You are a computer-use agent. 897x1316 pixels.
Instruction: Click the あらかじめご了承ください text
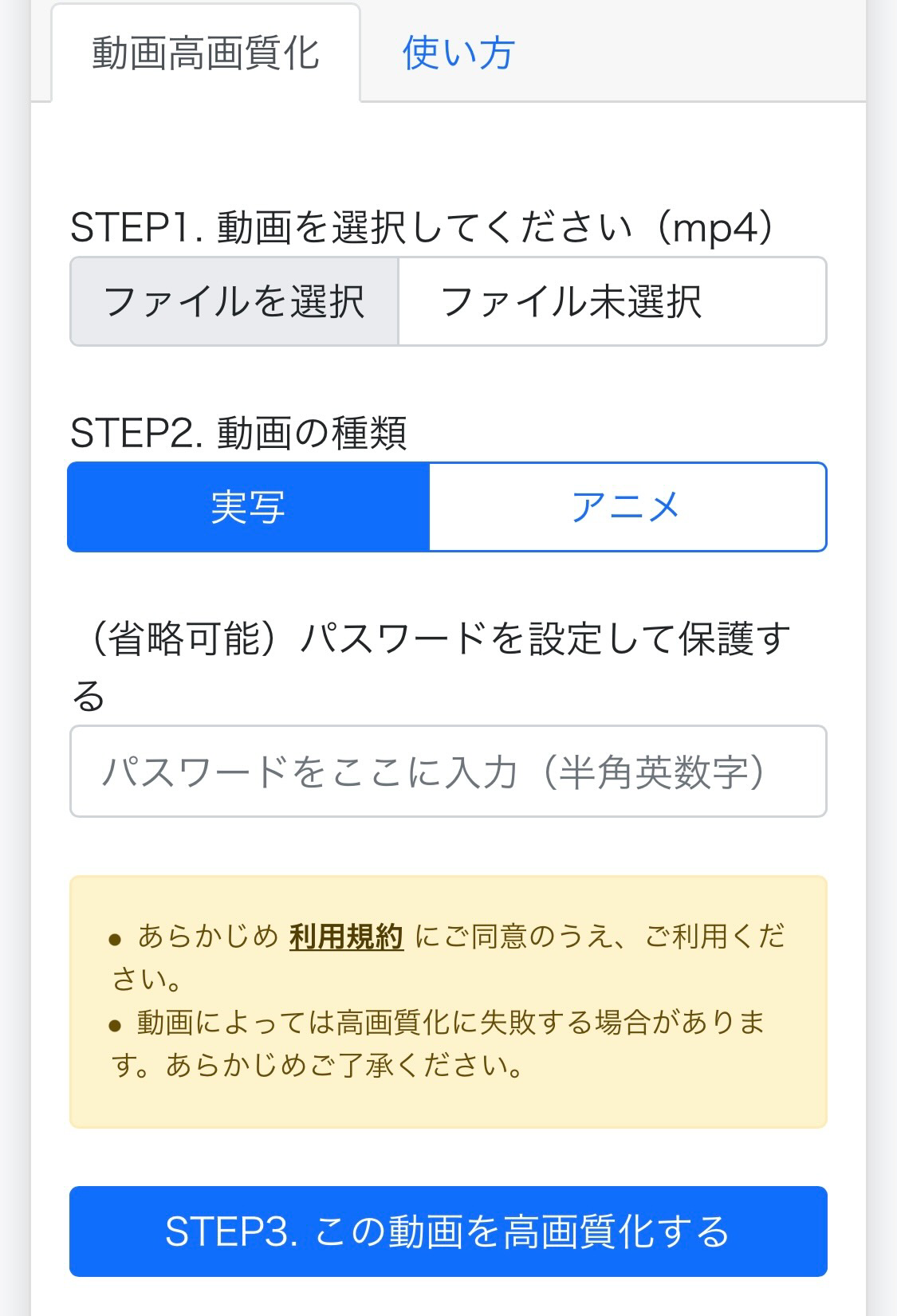coord(344,1066)
